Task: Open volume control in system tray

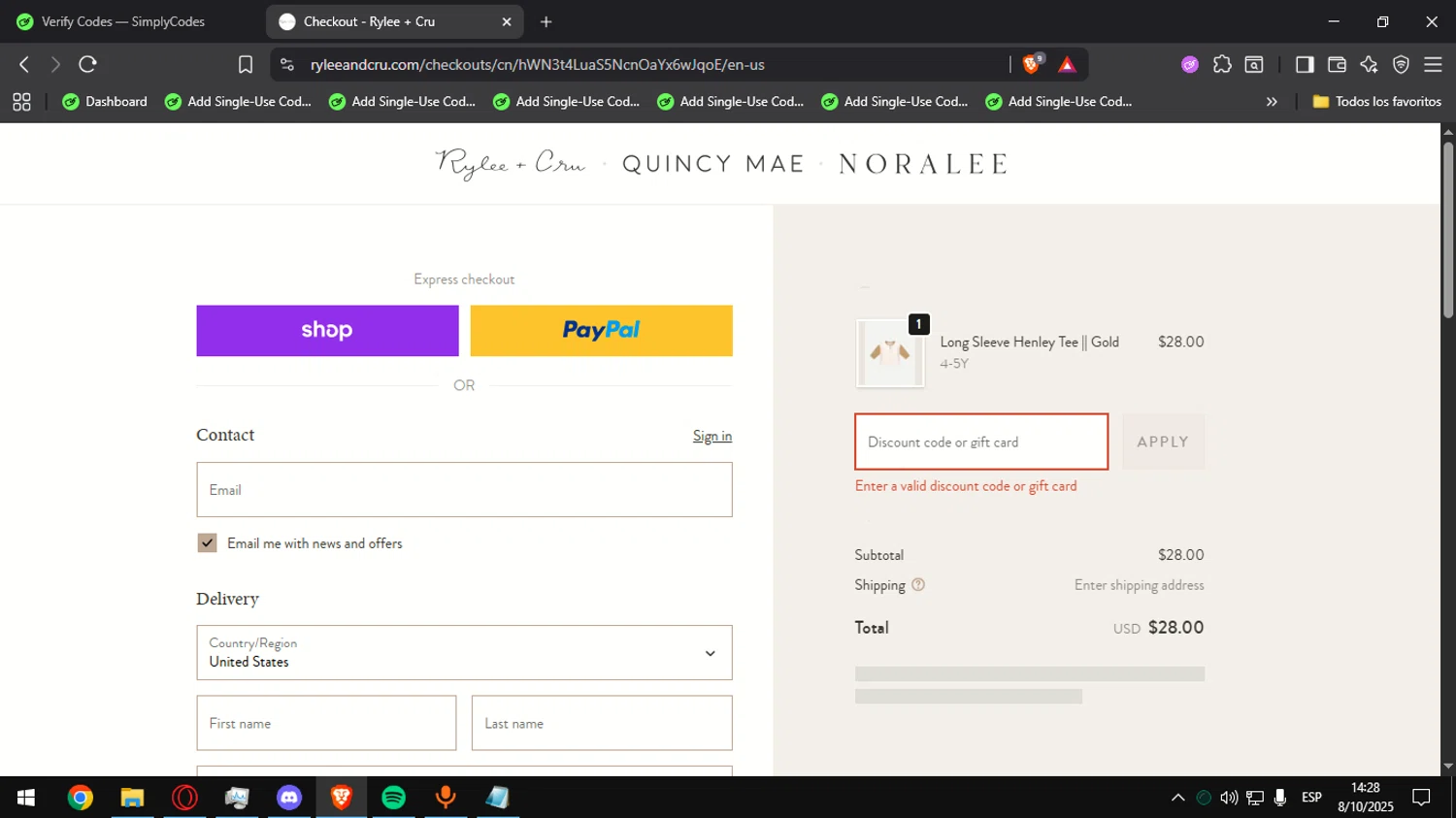Action: click(1229, 798)
